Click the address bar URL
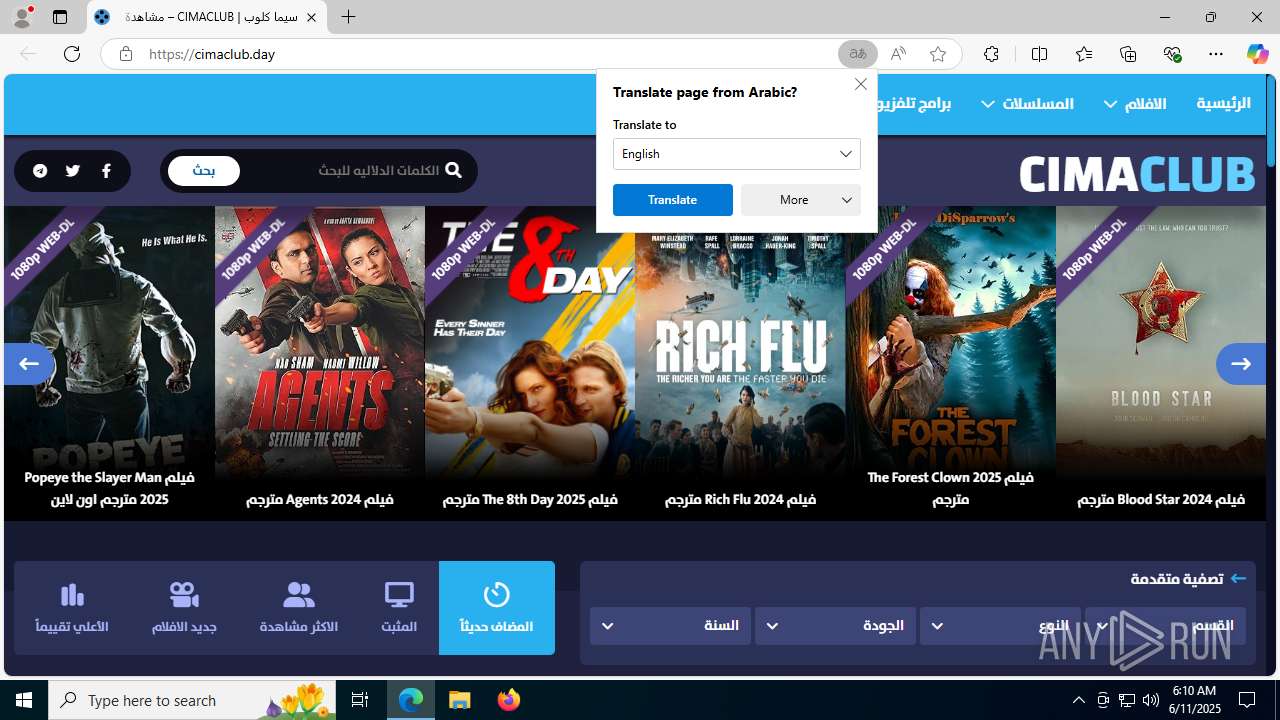 [212, 54]
